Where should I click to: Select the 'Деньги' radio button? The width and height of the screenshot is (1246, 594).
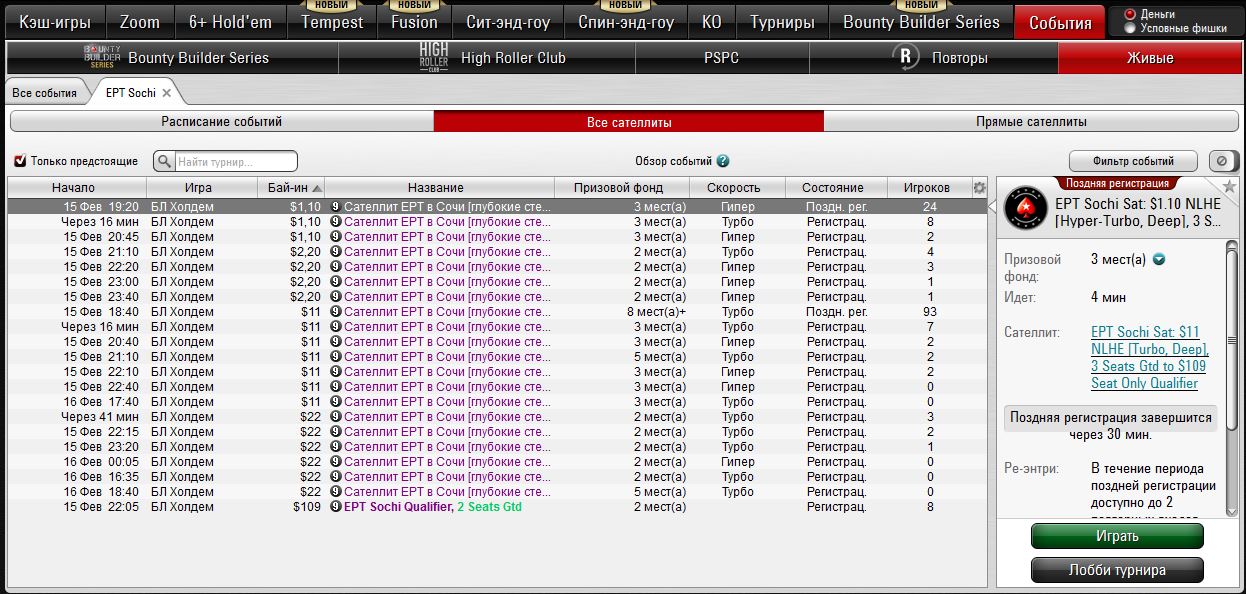pyautogui.click(x=1130, y=14)
